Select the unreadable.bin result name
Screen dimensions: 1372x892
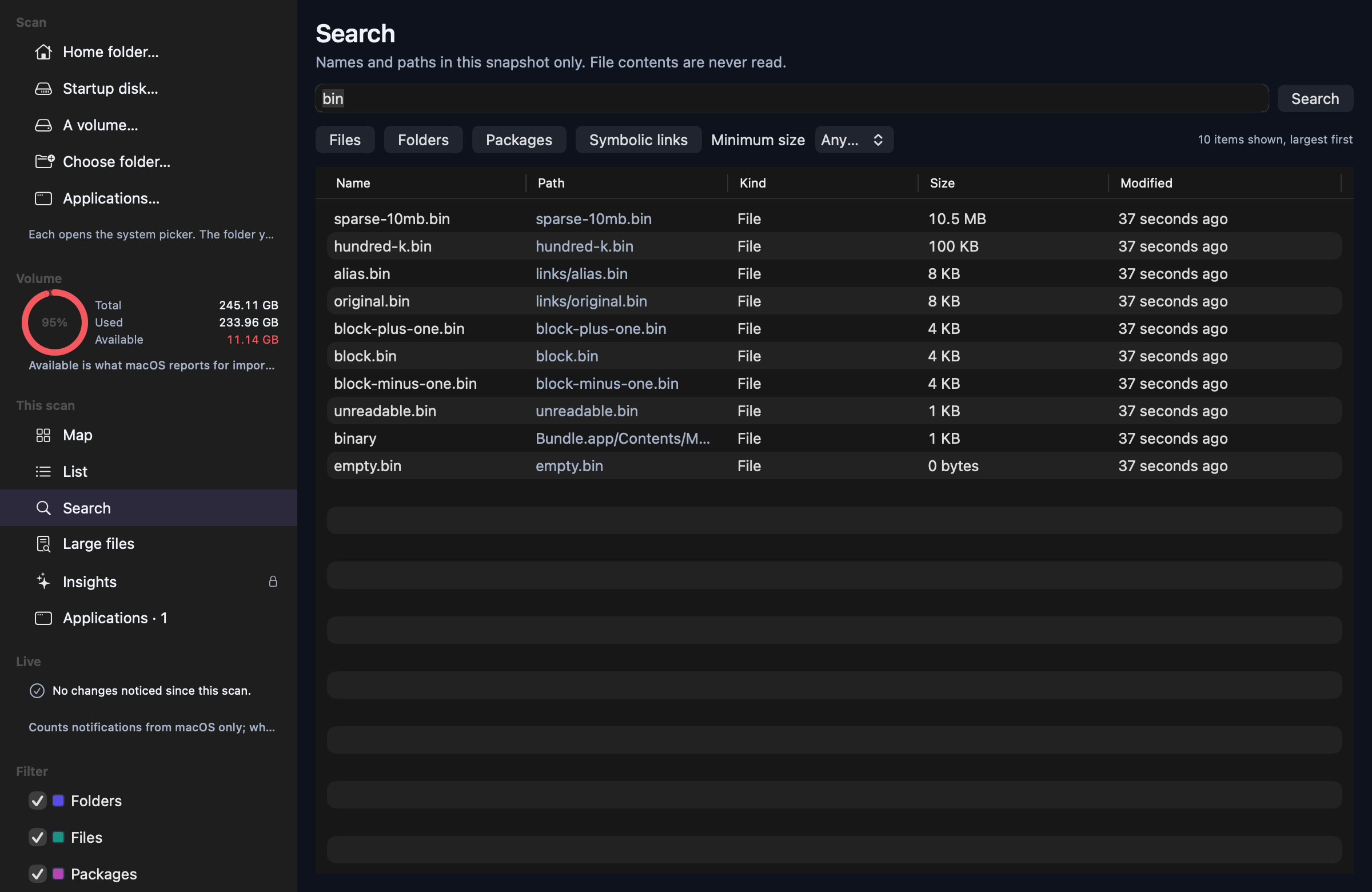pyautogui.click(x=385, y=411)
